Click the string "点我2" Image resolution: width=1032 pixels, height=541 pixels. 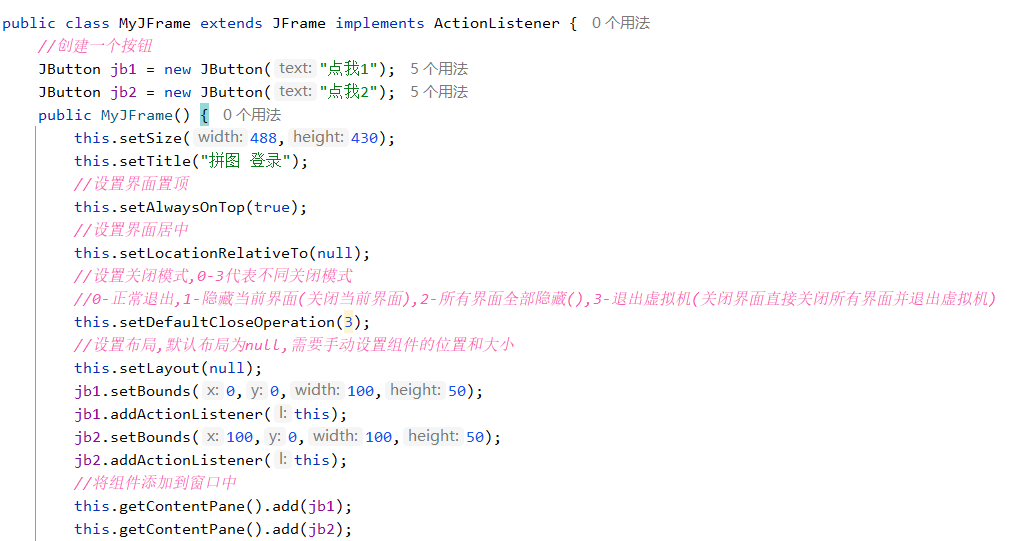(x=348, y=92)
